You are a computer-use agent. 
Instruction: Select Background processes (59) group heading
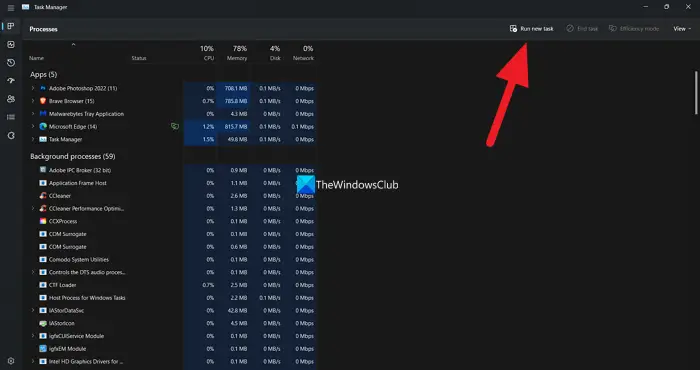[x=73, y=156]
